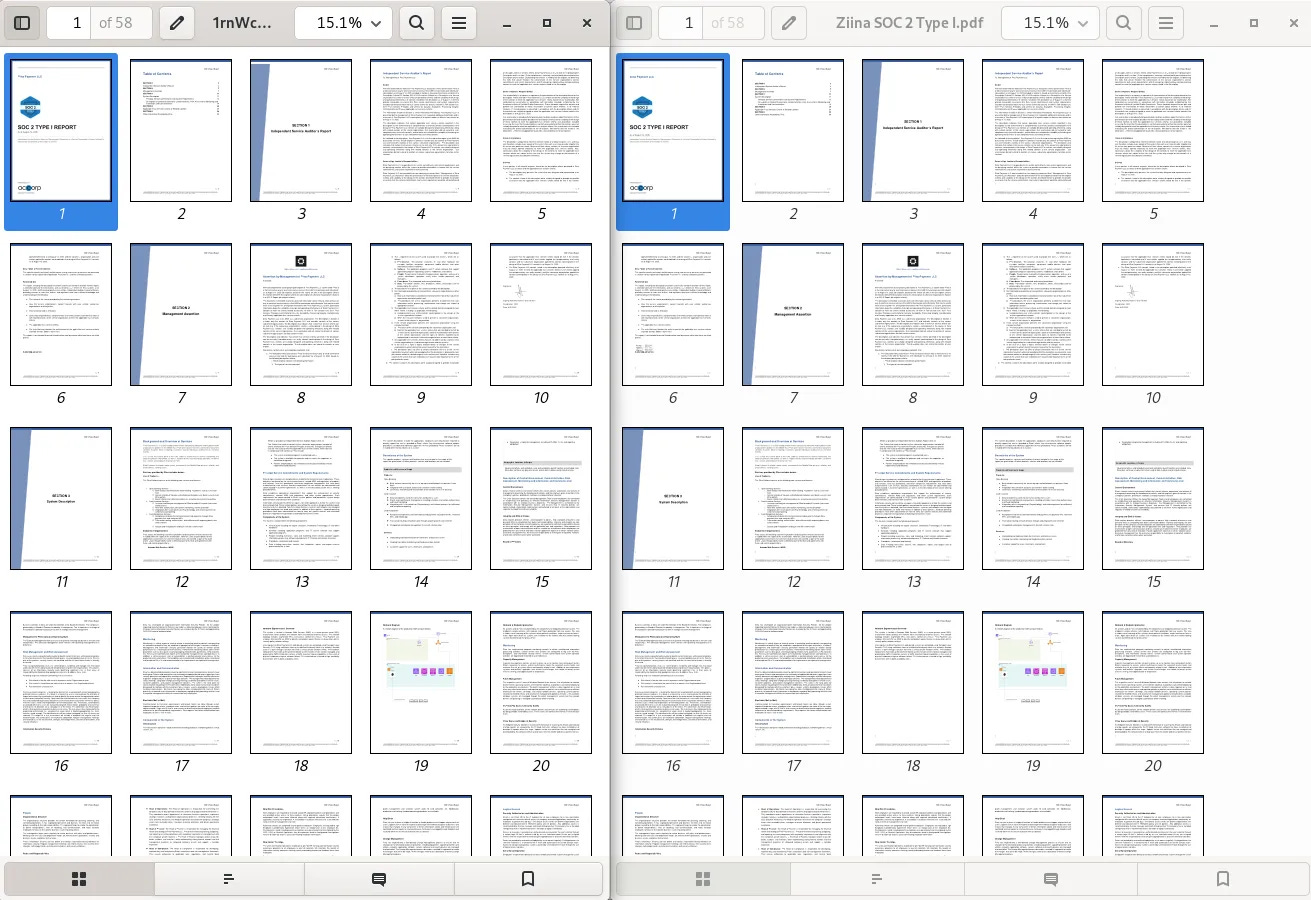
Task: Switch to thumbnails tab in the Ziina window
Action: click(x=702, y=879)
